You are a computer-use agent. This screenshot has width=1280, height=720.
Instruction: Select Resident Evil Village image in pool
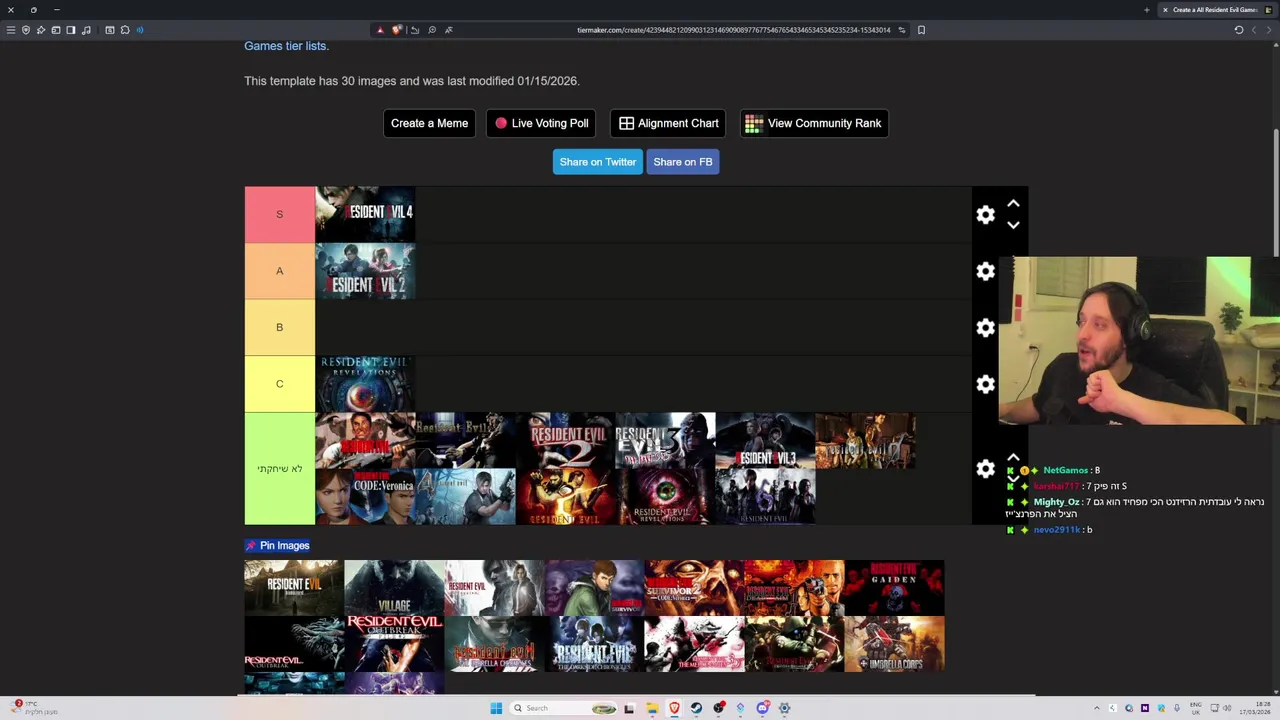pyautogui.click(x=394, y=588)
